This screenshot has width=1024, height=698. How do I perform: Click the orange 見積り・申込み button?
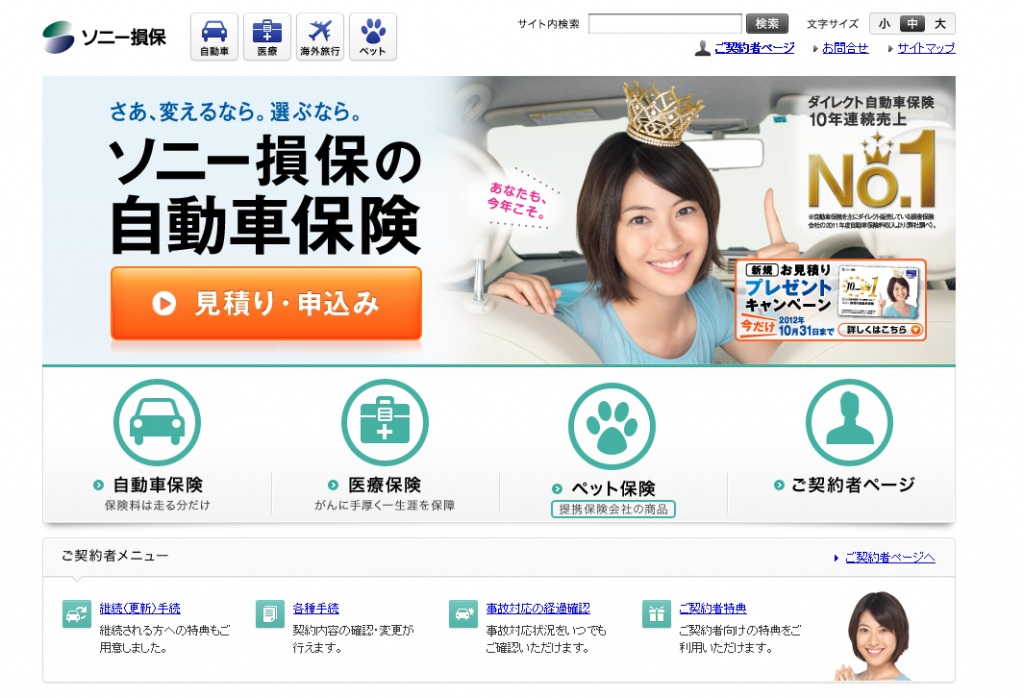click(x=266, y=303)
